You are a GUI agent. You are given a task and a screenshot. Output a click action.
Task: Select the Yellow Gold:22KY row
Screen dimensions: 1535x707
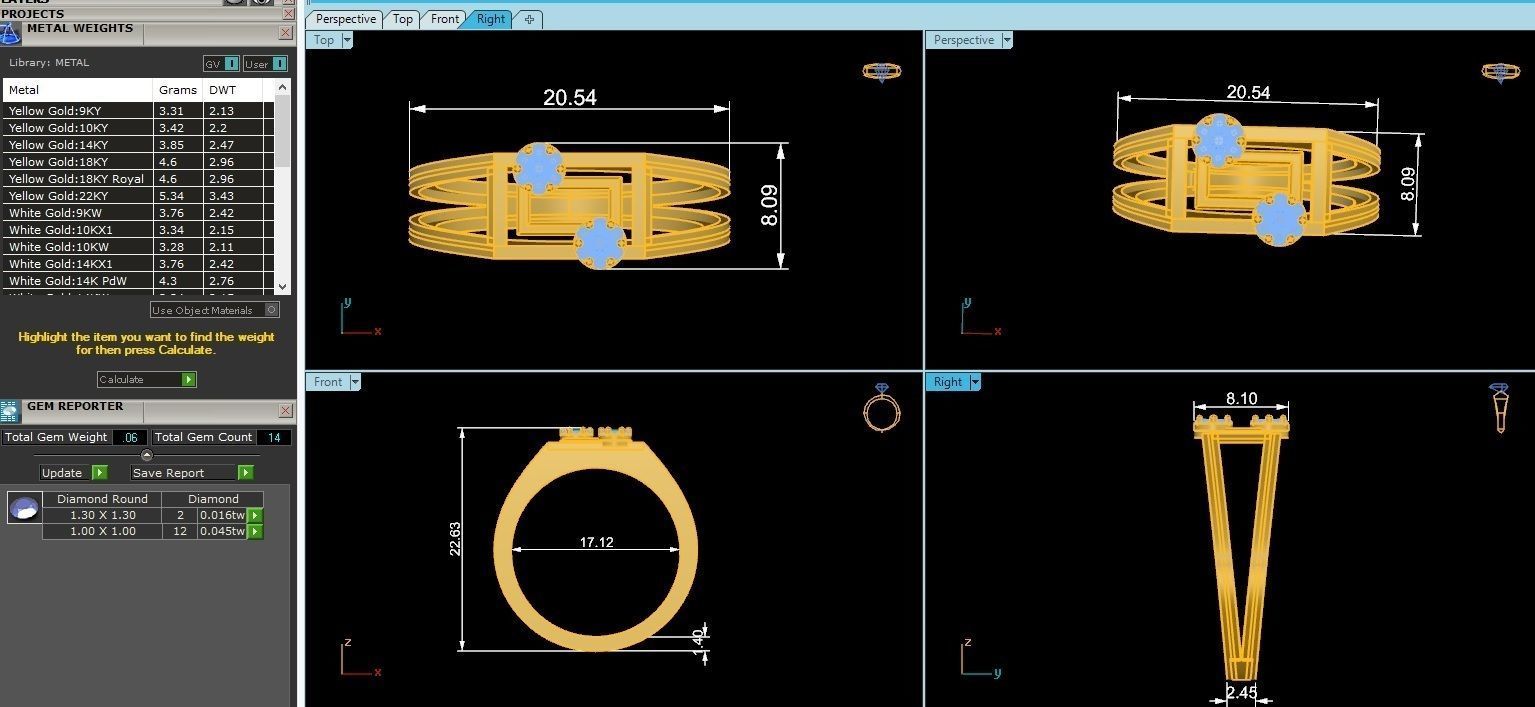pos(139,196)
